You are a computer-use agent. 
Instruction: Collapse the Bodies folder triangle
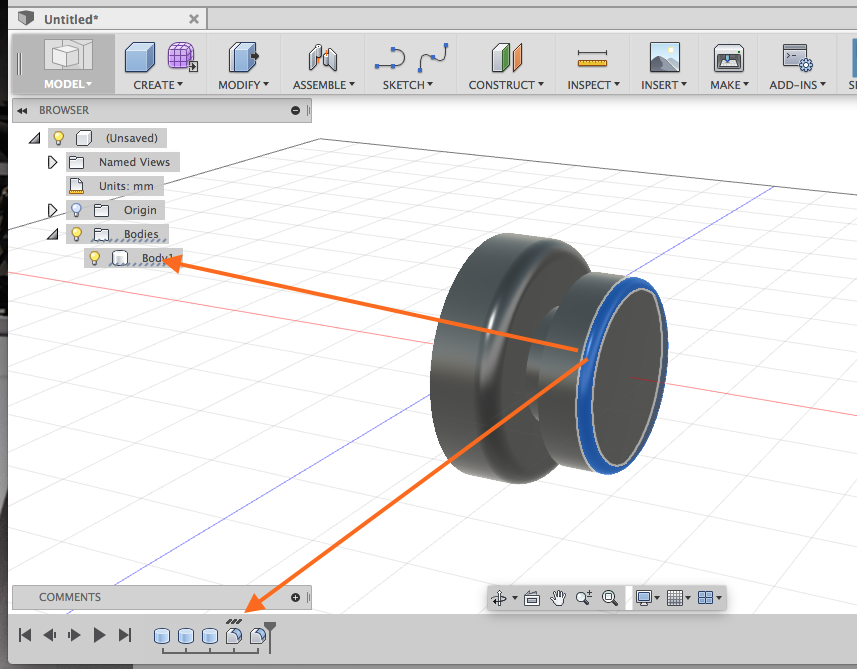[53, 234]
